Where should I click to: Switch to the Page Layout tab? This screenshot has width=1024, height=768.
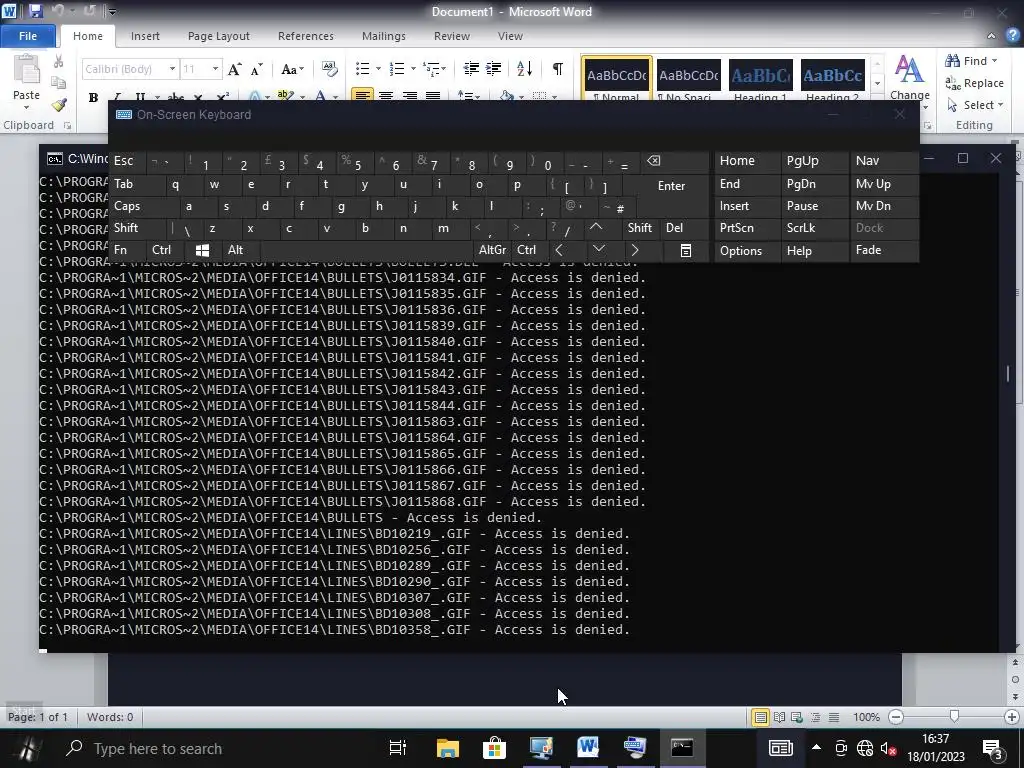[219, 36]
